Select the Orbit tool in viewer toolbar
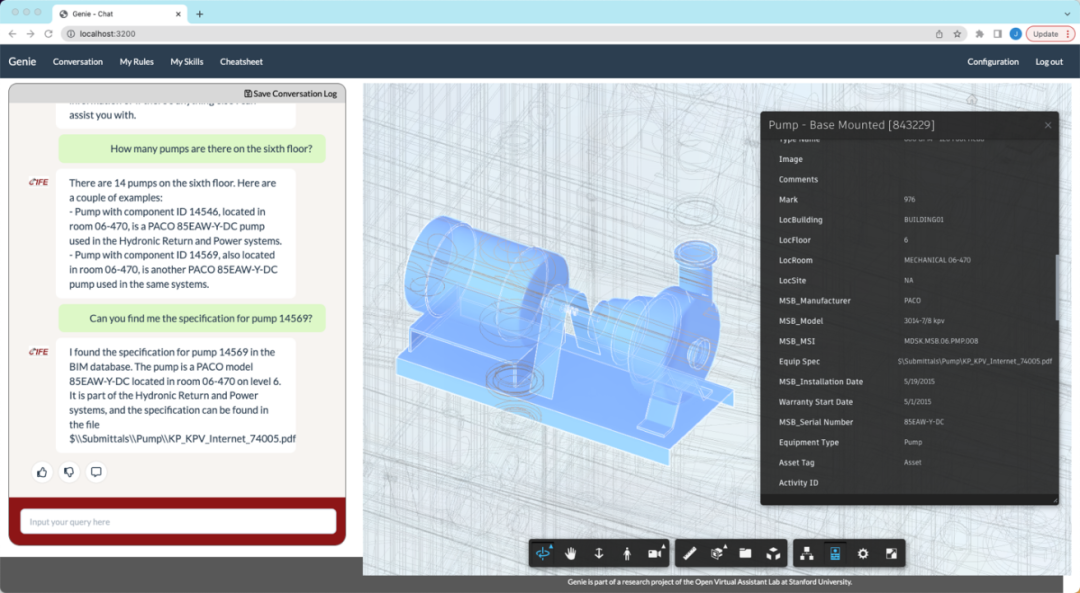The height and width of the screenshot is (593, 1080). 543,553
